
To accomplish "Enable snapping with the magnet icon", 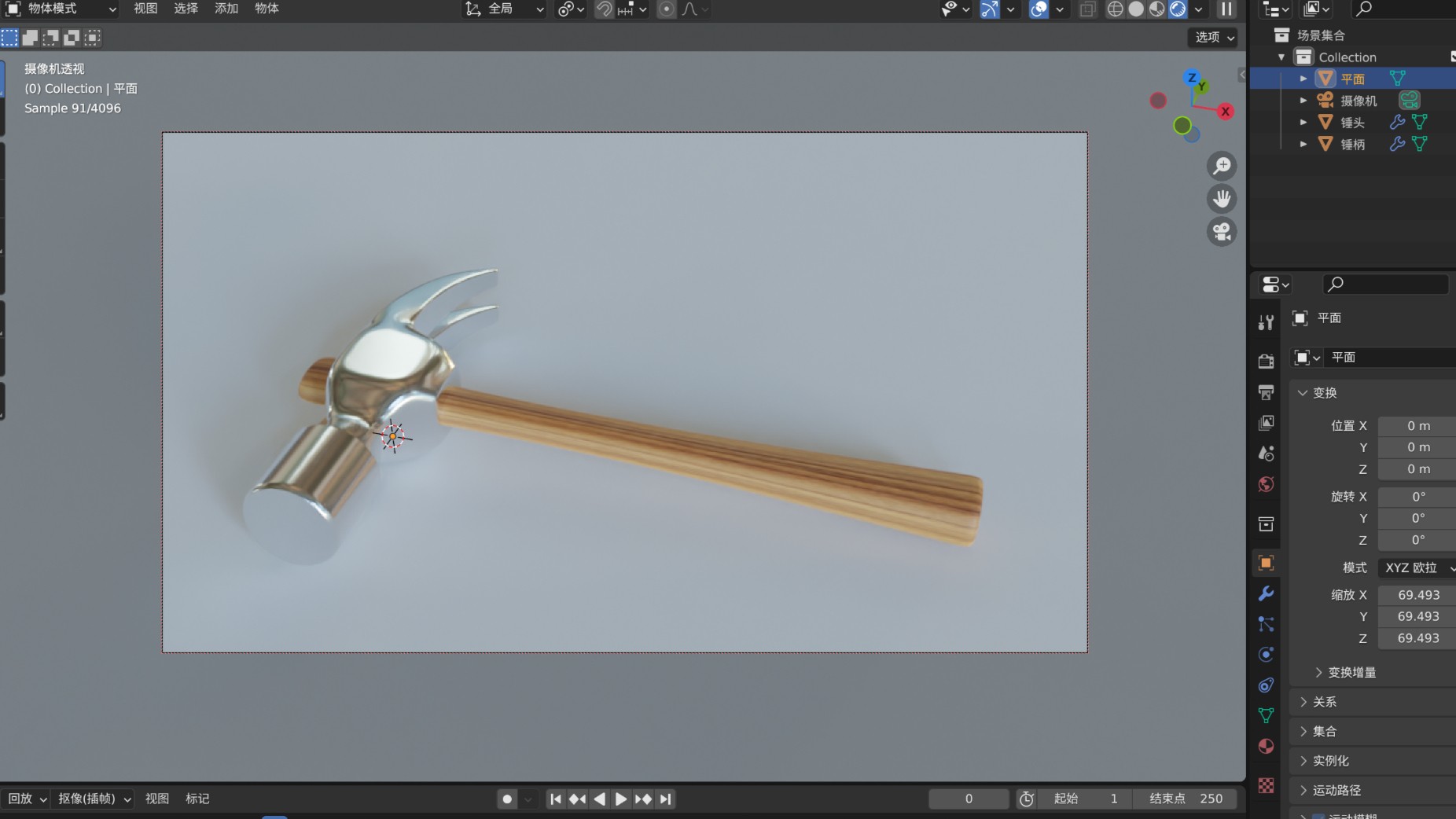I will 604,9.
